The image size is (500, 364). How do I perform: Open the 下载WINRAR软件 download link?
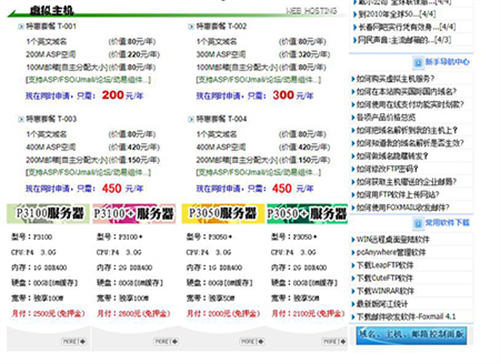pyautogui.click(x=385, y=291)
